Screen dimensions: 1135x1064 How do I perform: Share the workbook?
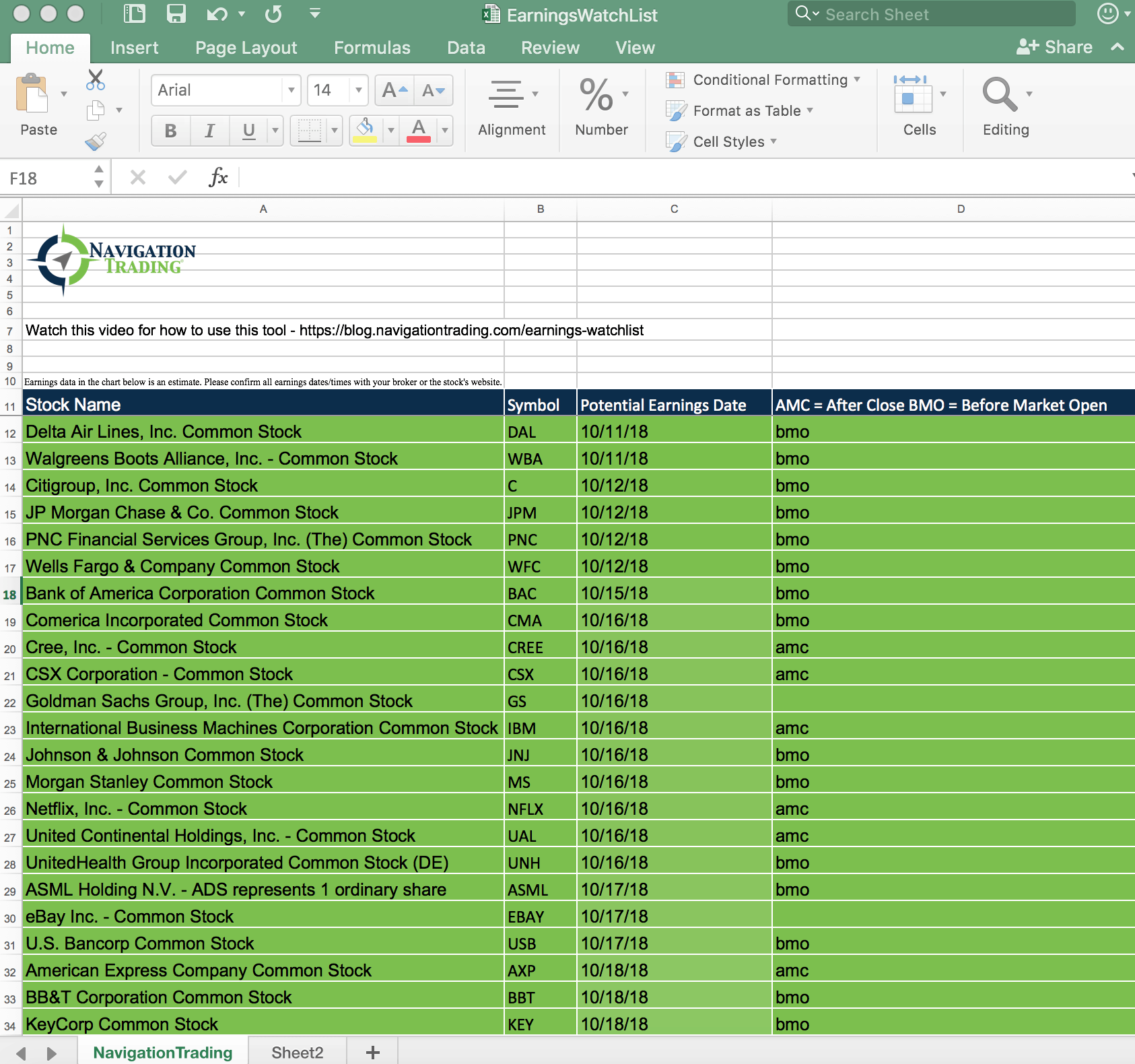point(1054,47)
